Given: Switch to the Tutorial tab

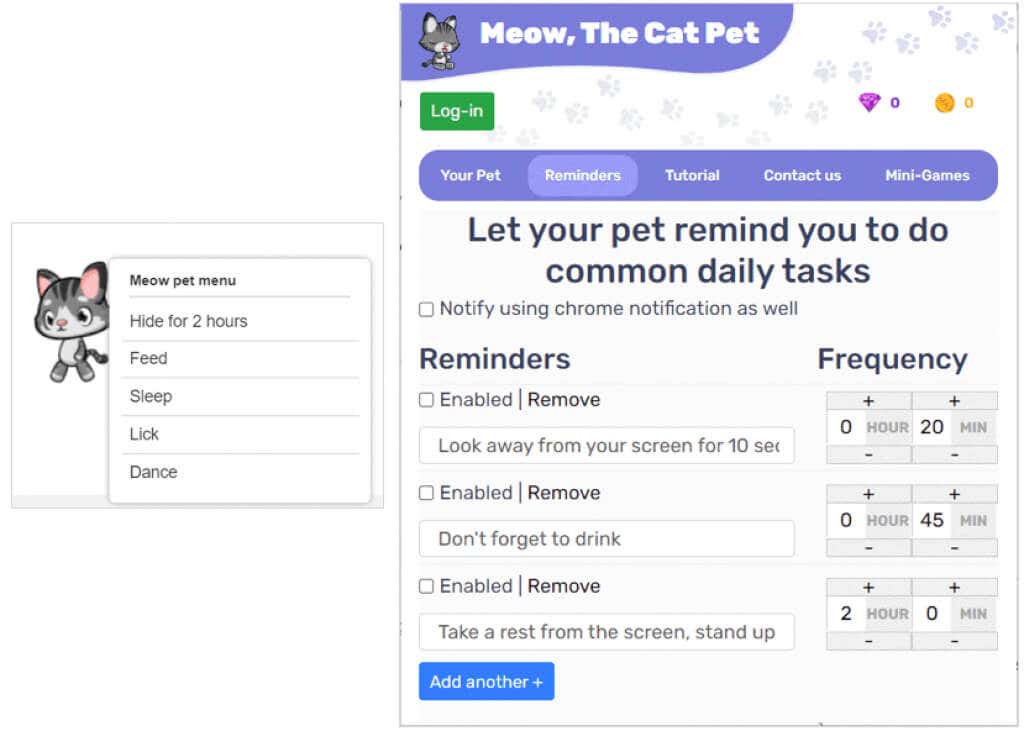Looking at the screenshot, I should pos(692,175).
